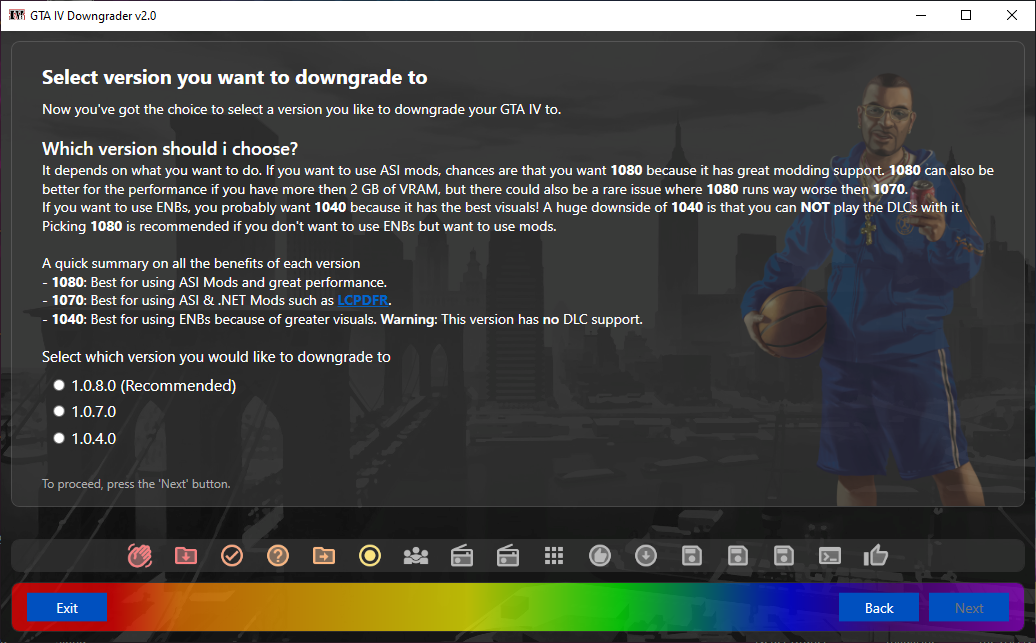Click the circular download arrow step icon
The image size is (1036, 643).
pos(646,556)
